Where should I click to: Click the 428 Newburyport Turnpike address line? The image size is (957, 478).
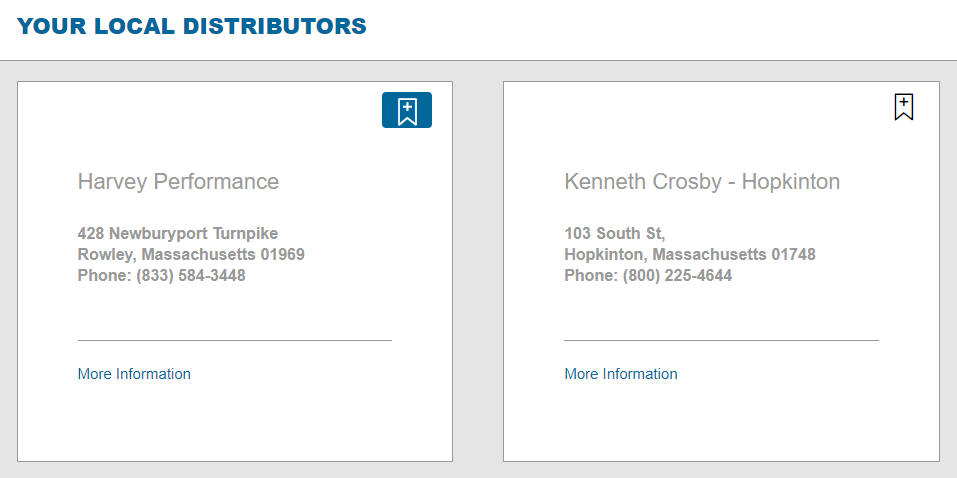178,234
